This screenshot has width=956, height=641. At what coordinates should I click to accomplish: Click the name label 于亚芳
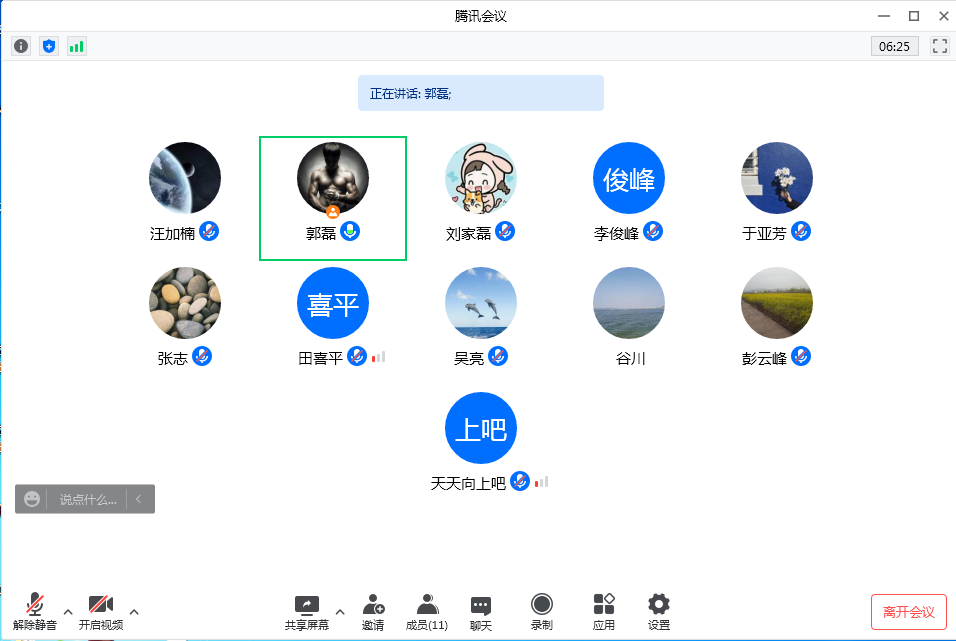click(765, 234)
